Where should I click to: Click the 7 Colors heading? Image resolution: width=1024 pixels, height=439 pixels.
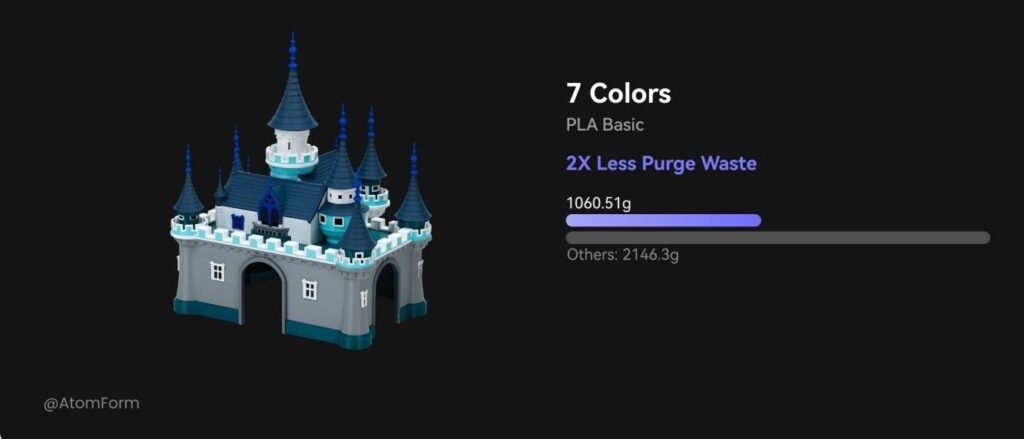618,93
